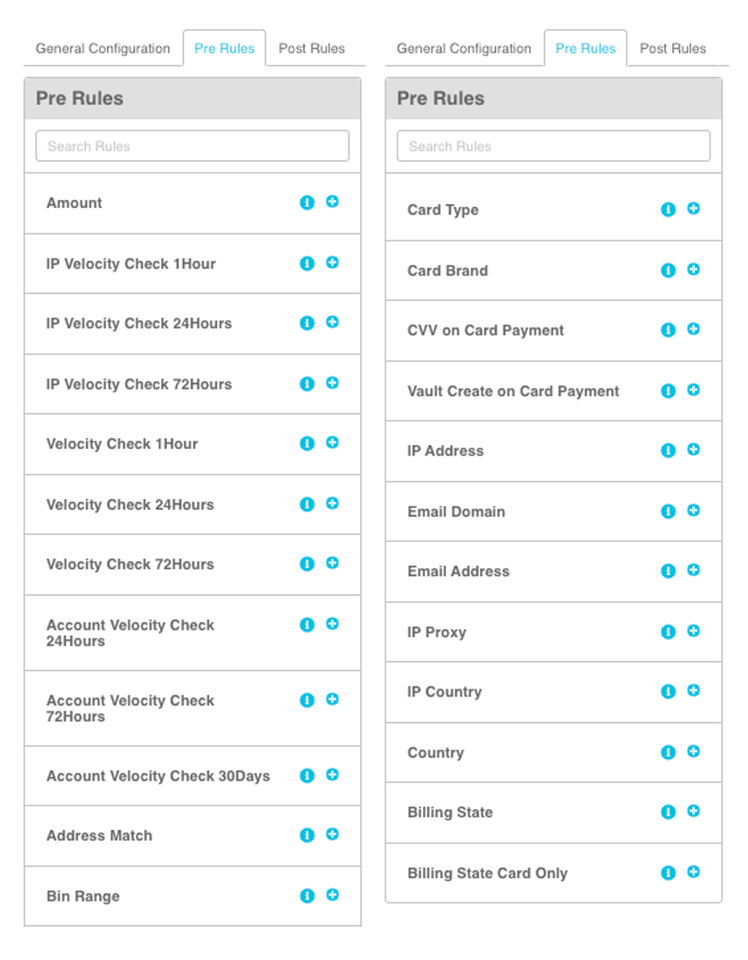
Task: Focus the left Search Rules field
Action: (x=192, y=146)
